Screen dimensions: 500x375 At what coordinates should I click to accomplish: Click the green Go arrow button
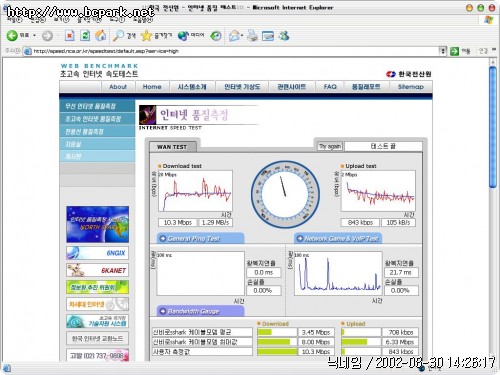tap(454, 51)
